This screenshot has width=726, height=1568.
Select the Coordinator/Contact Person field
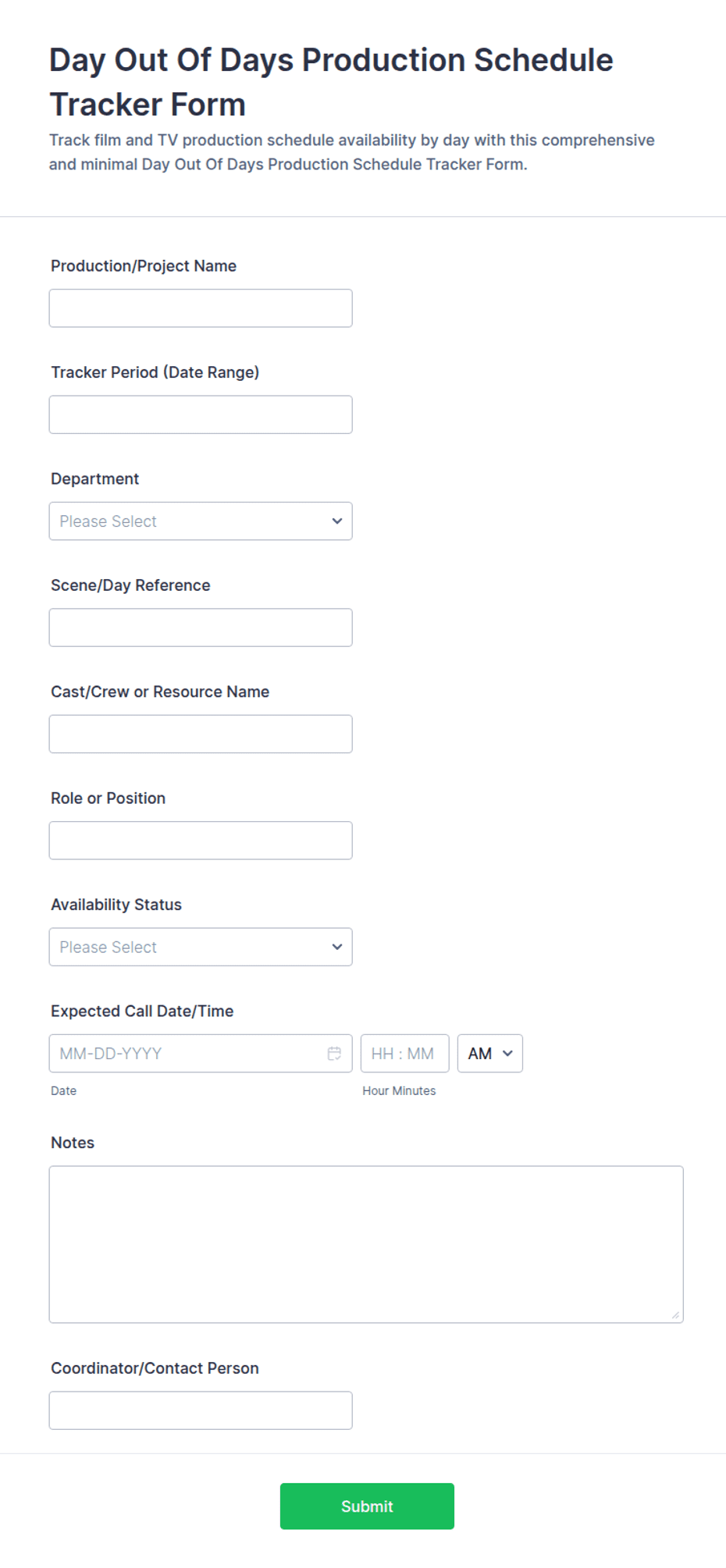click(201, 1410)
